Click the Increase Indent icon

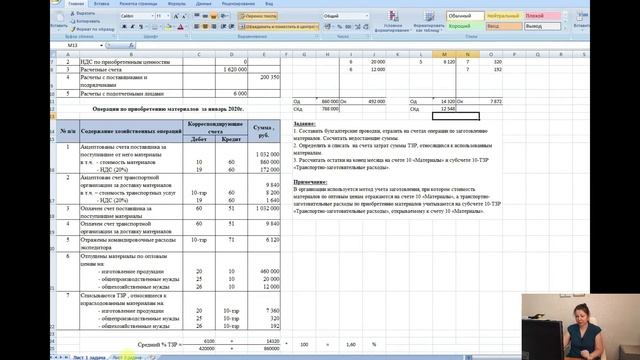click(x=231, y=27)
